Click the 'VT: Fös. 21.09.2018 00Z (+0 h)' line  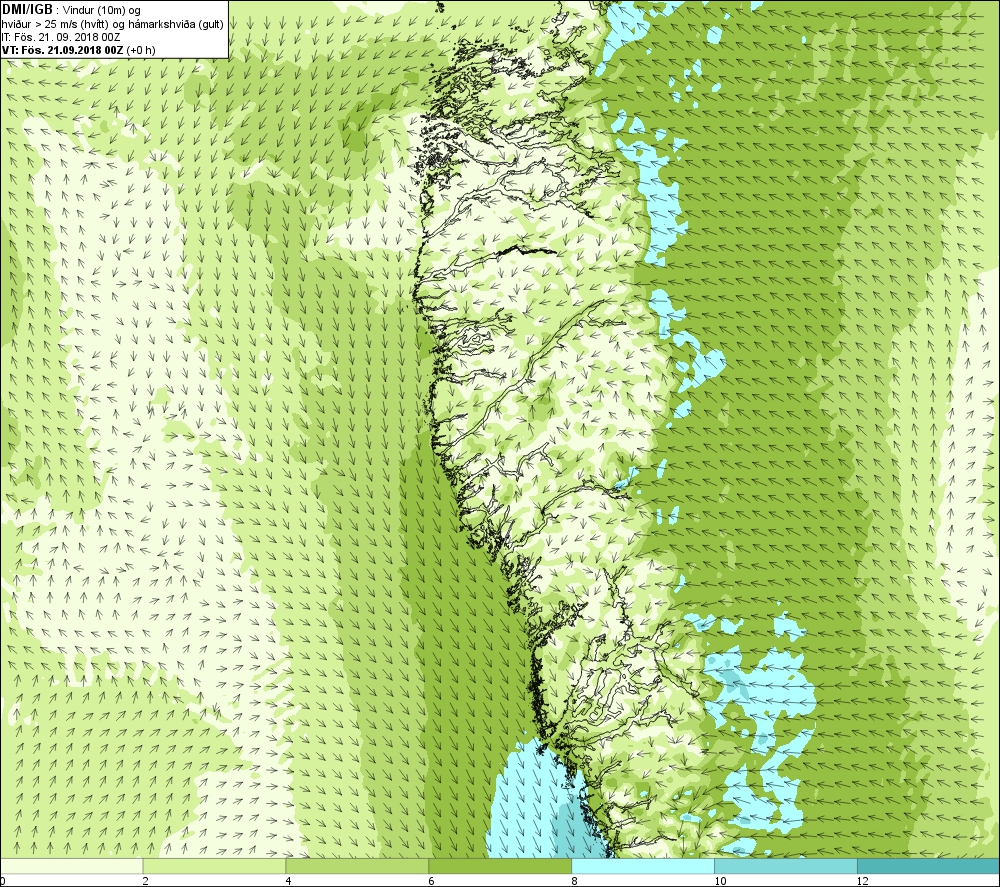tap(78, 50)
